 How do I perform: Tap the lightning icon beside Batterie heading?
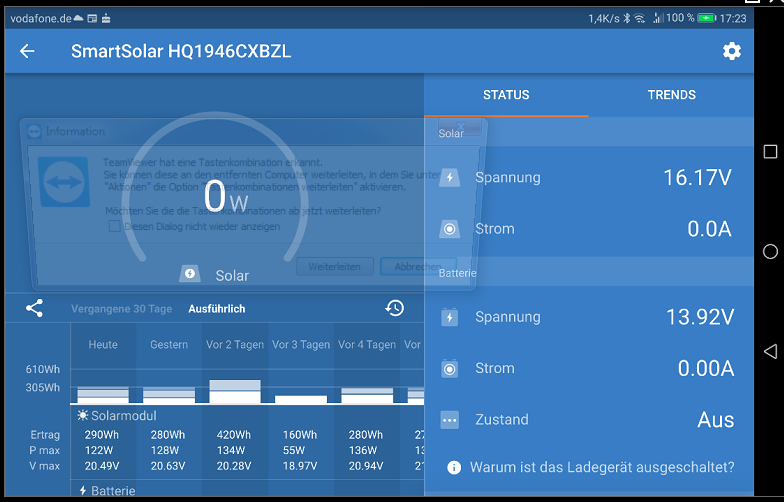coord(83,490)
